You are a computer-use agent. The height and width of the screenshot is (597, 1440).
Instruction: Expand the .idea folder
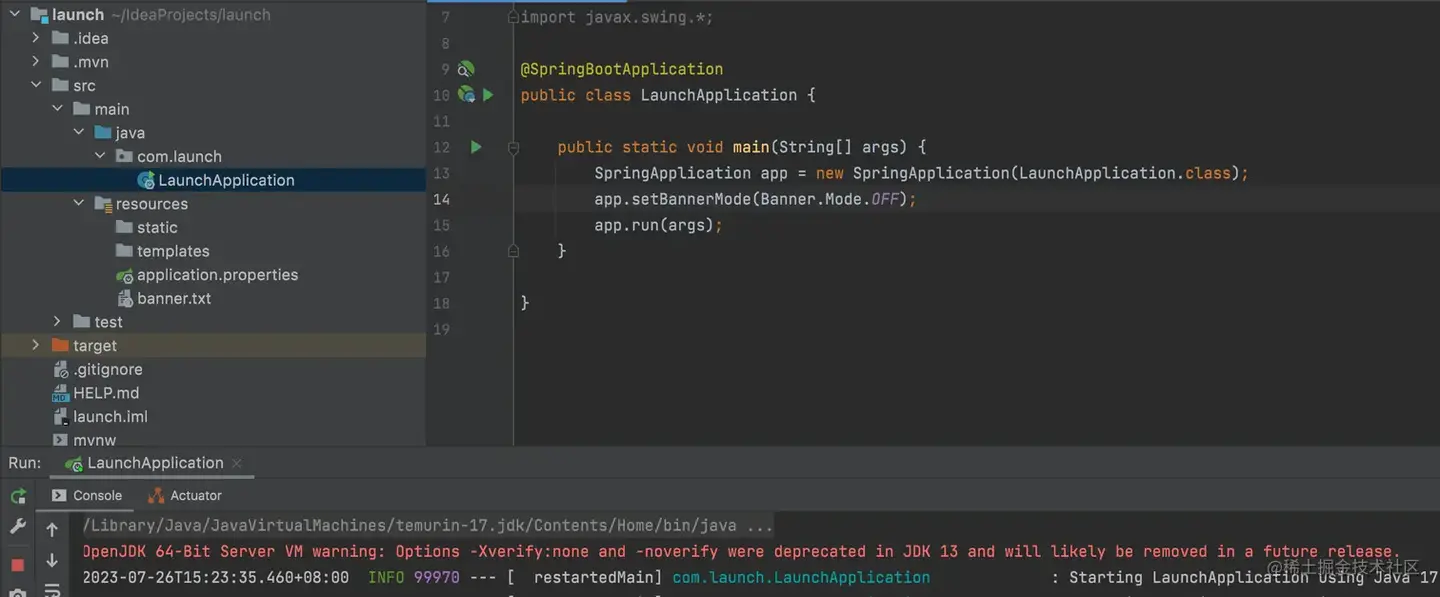click(36, 37)
